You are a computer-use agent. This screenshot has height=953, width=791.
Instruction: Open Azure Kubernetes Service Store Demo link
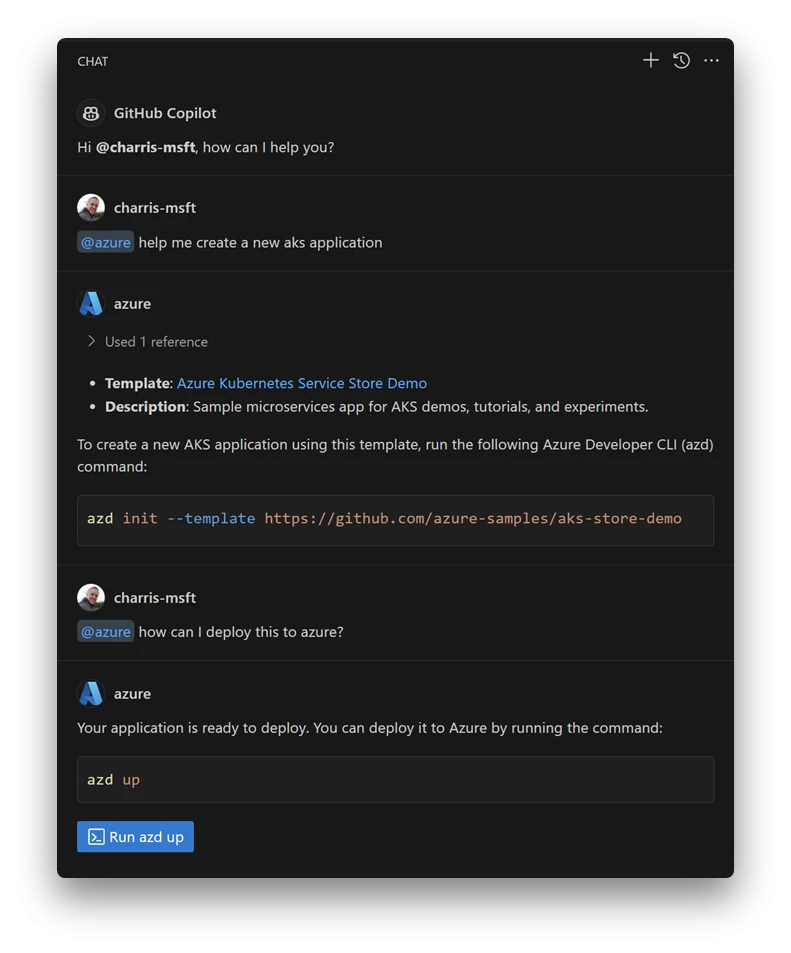pyautogui.click(x=302, y=383)
